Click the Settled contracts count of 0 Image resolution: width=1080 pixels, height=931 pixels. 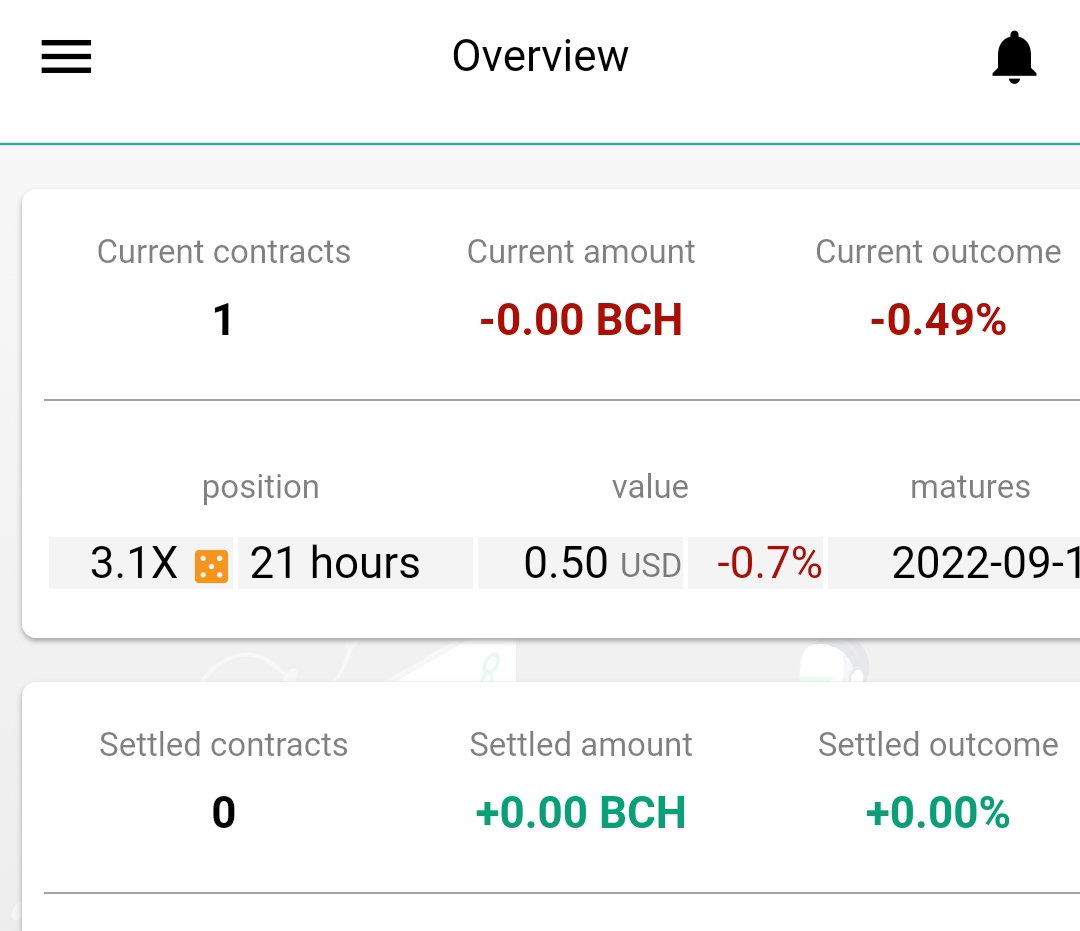223,813
